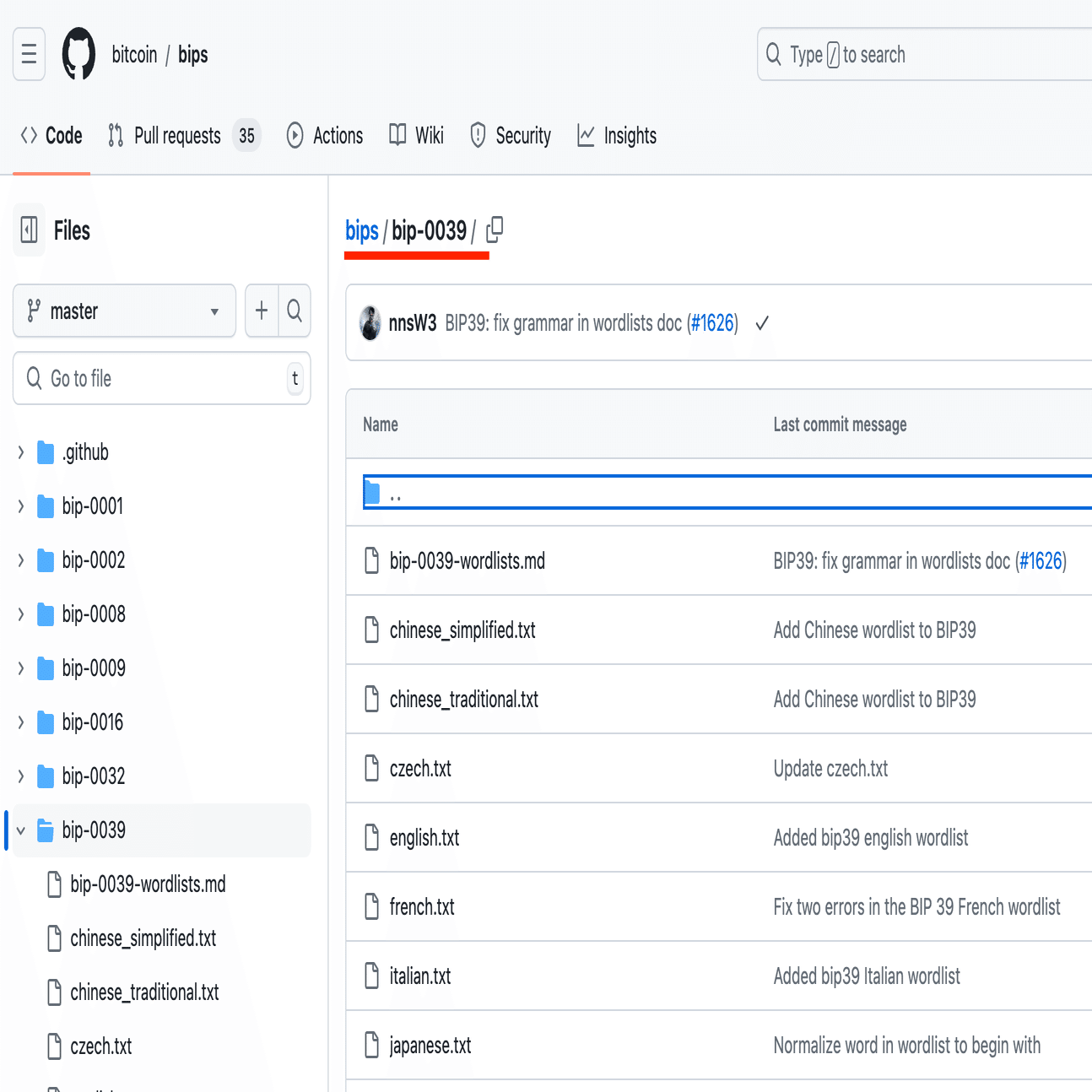Viewport: 1092px width, 1092px height.
Task: Click file icon beside chinese_simplified.txt in table
Action: [x=371, y=630]
